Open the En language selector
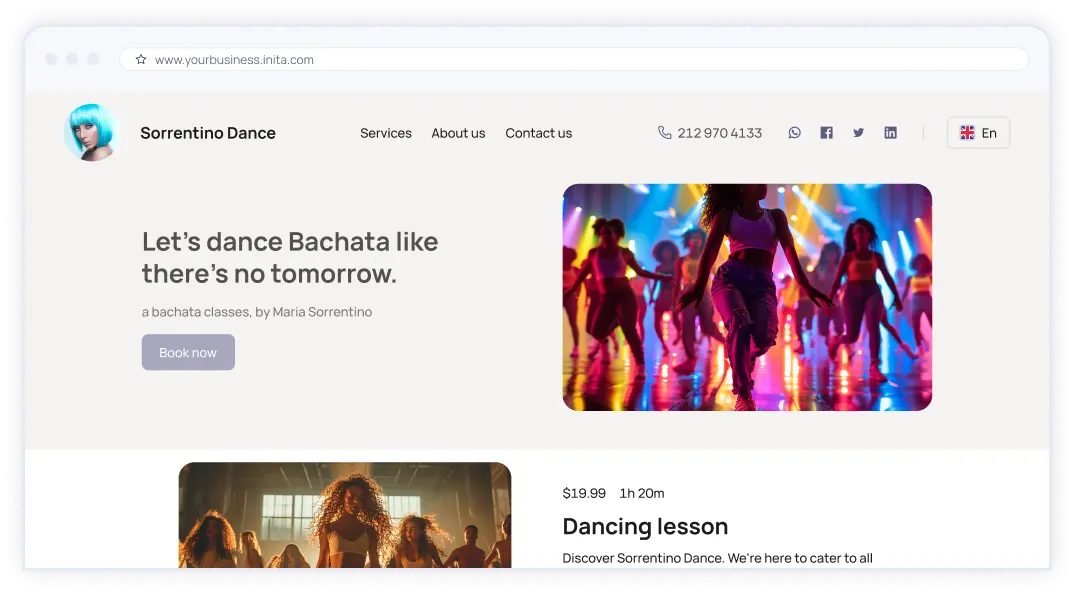The image size is (1076, 593). click(x=978, y=132)
